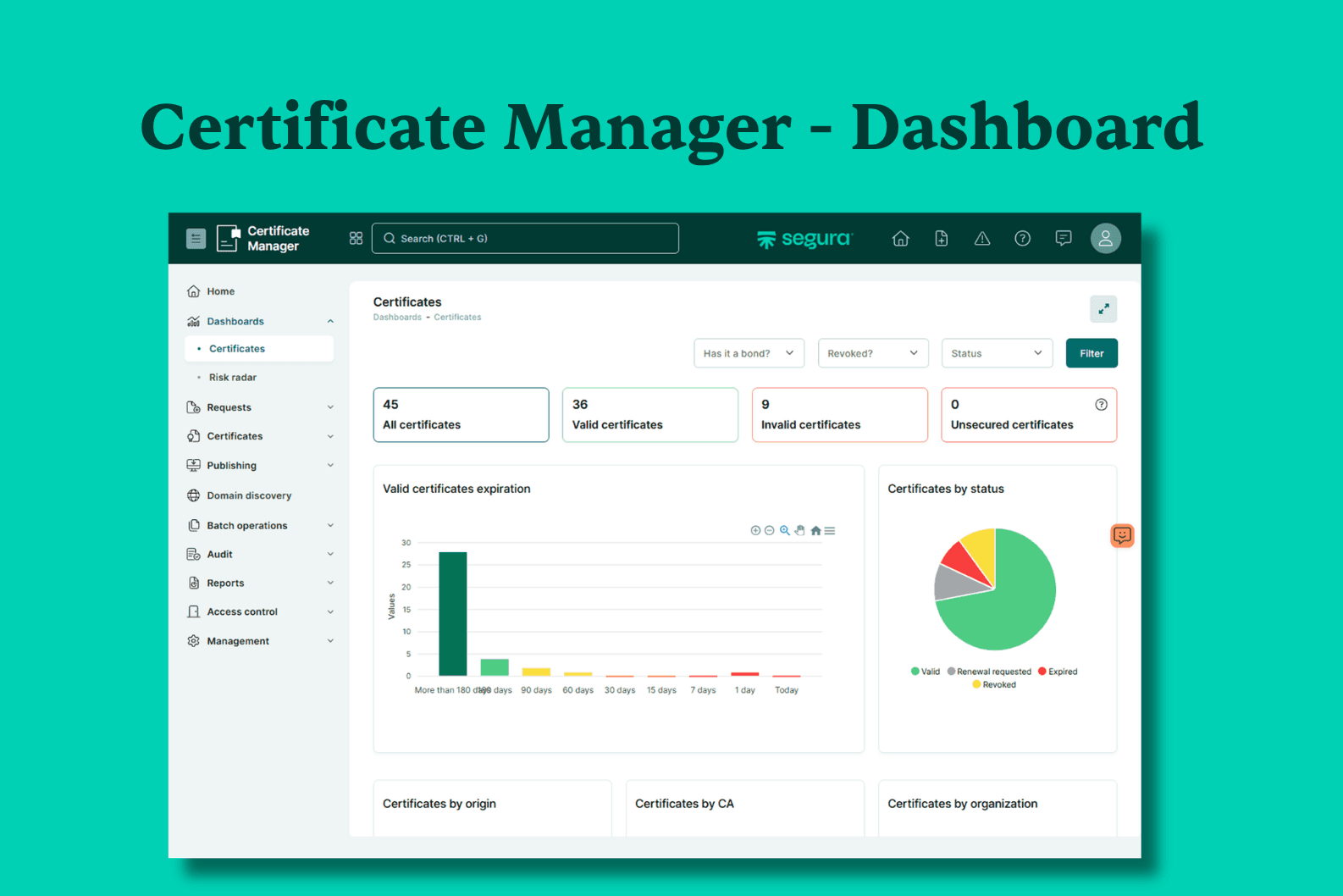Expand the Batch operations chevron
This screenshot has height=896, width=1343.
coord(330,525)
